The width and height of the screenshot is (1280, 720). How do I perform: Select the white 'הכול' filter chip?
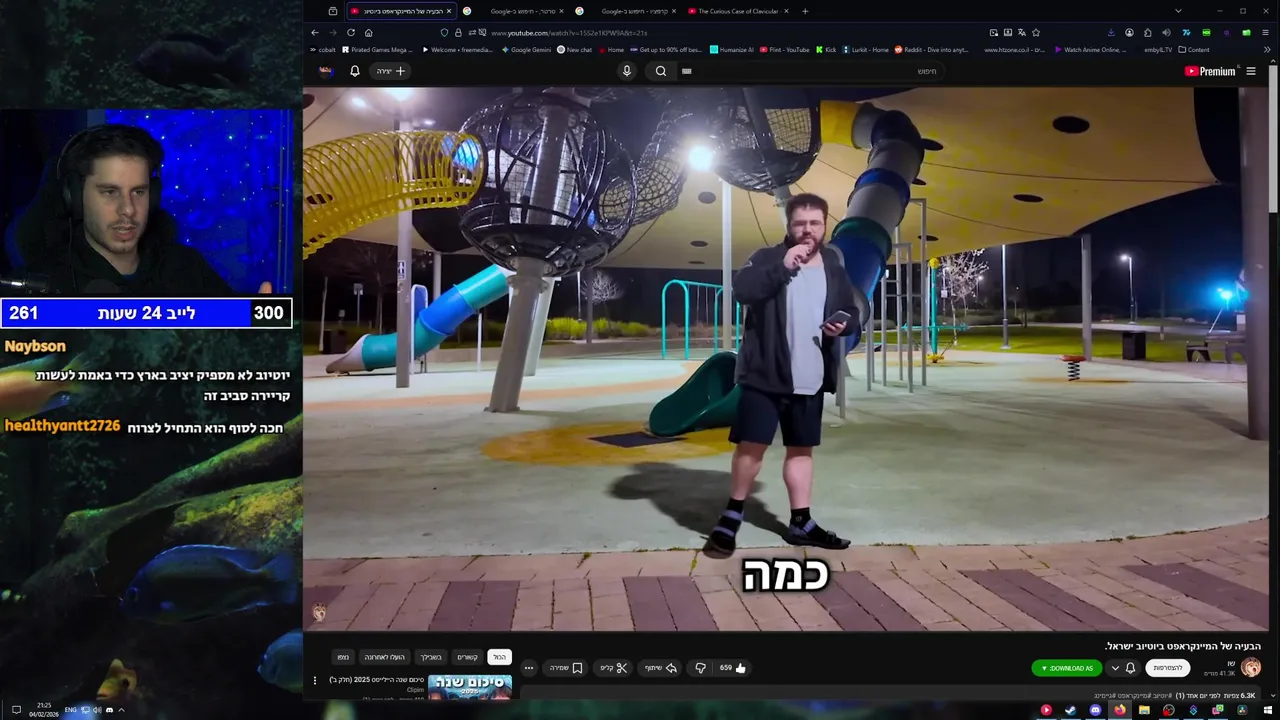point(499,657)
